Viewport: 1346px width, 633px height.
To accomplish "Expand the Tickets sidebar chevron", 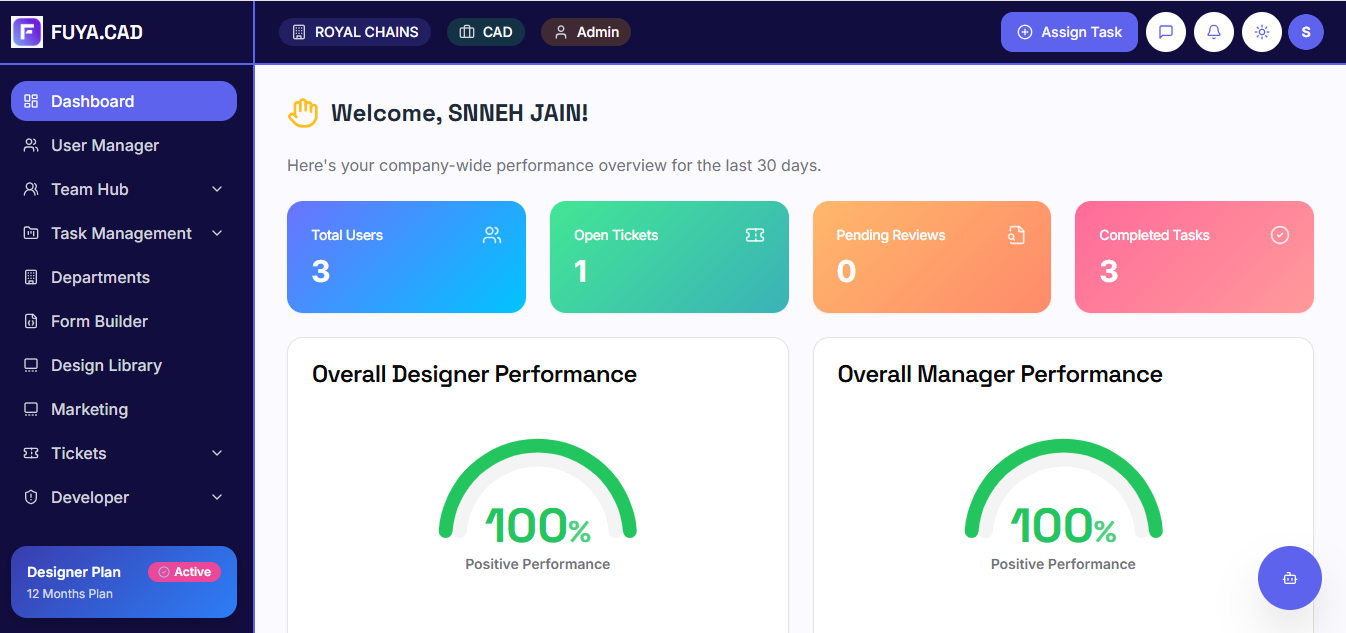I will pyautogui.click(x=217, y=453).
